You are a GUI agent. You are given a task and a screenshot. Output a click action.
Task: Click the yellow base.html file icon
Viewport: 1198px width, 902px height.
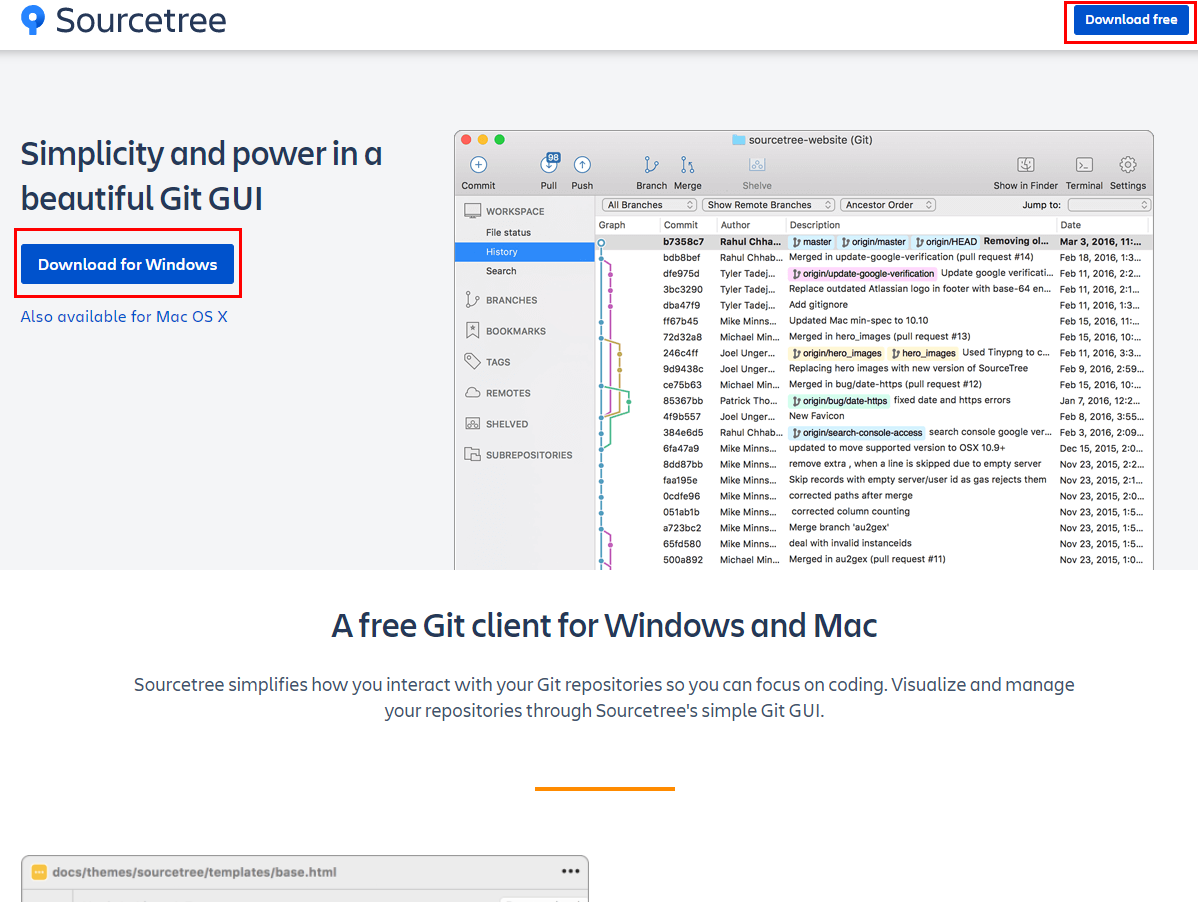(x=39, y=871)
